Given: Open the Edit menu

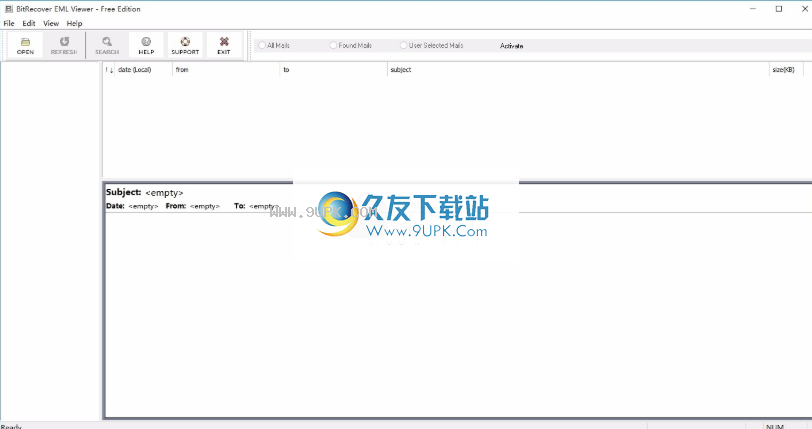Looking at the screenshot, I should tap(28, 23).
